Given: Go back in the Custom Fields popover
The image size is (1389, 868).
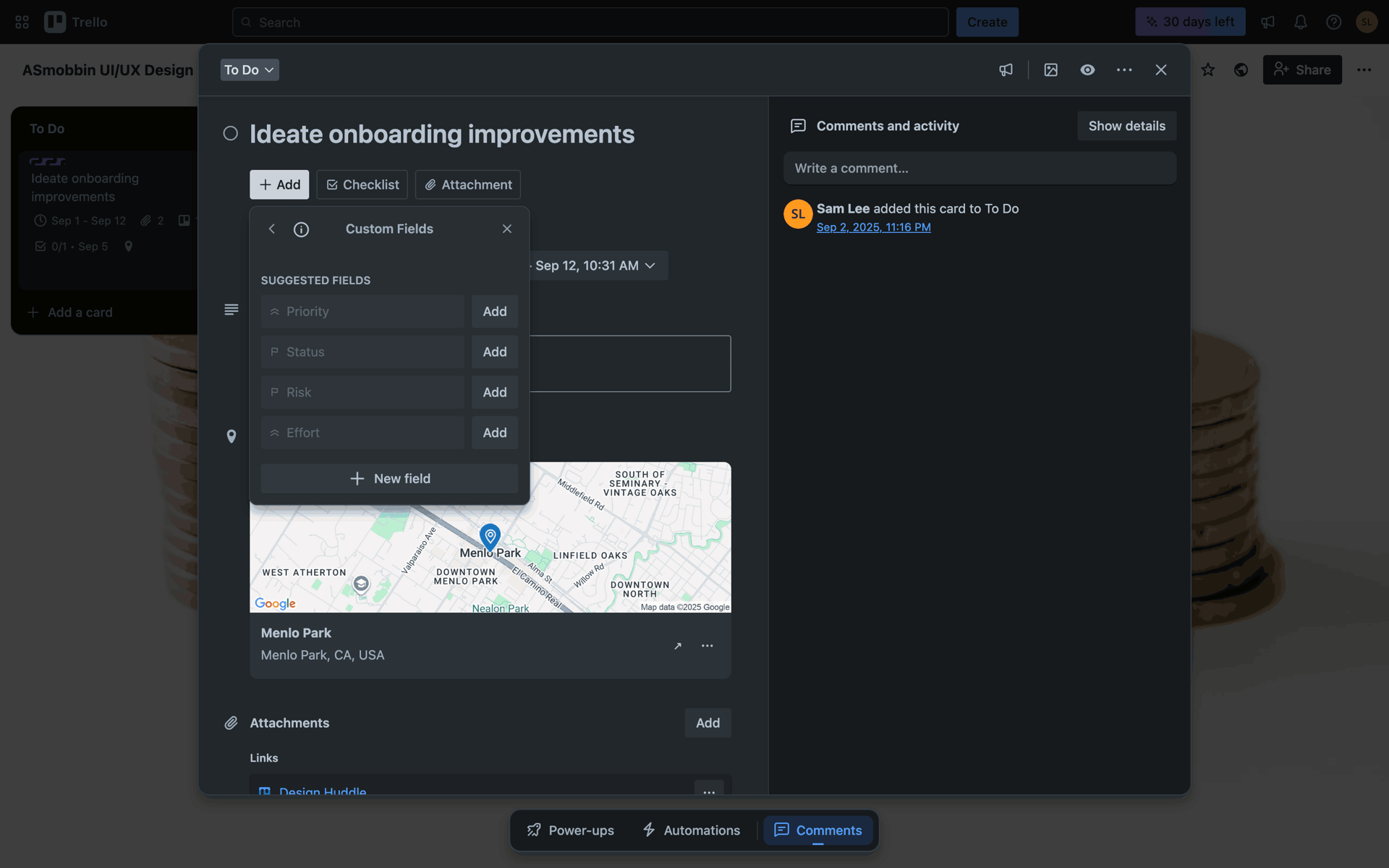Looking at the screenshot, I should click(x=272, y=229).
